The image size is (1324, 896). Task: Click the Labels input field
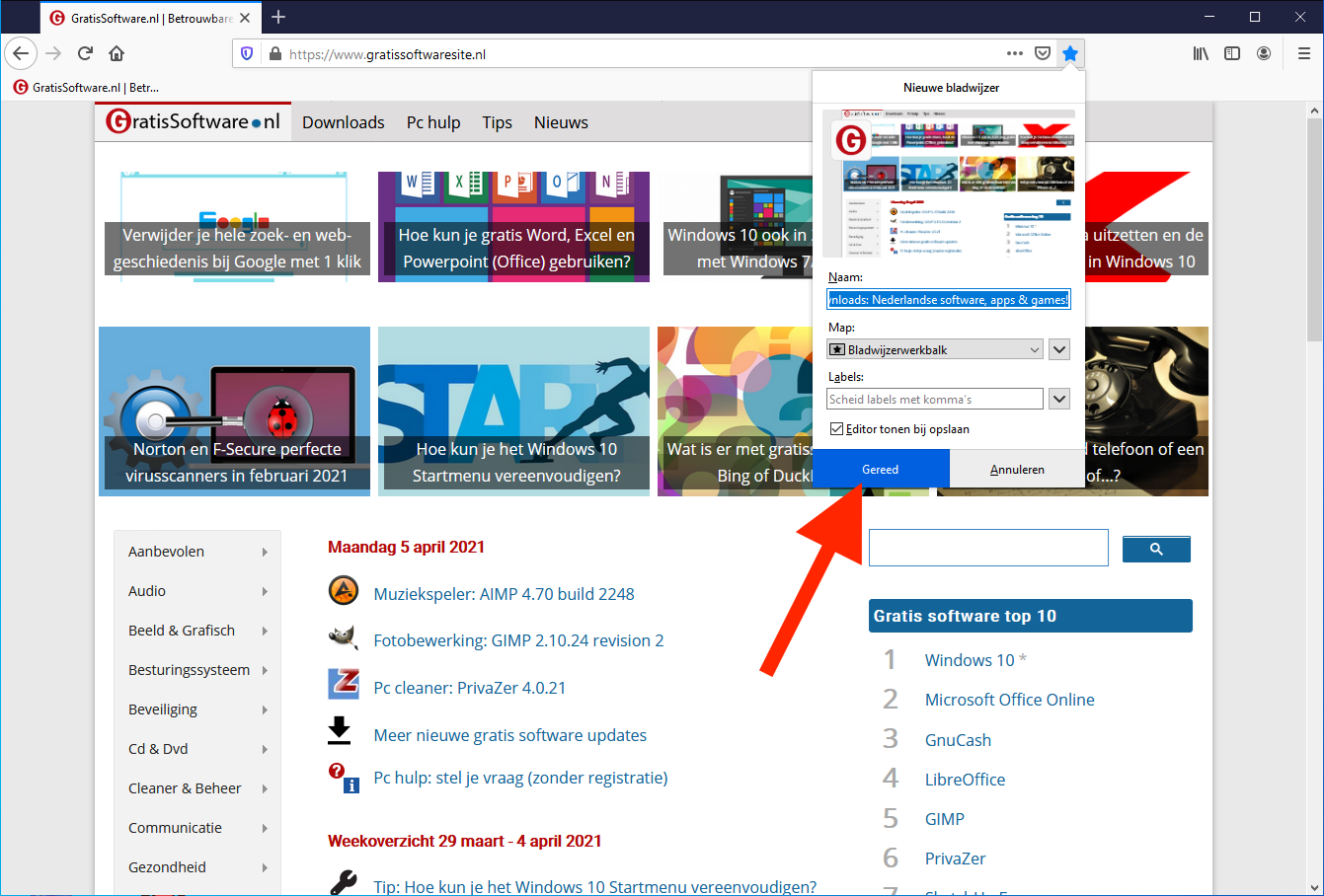[x=935, y=399]
